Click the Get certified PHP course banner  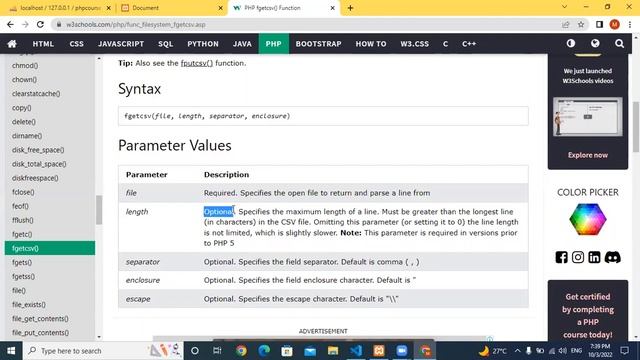(588, 311)
